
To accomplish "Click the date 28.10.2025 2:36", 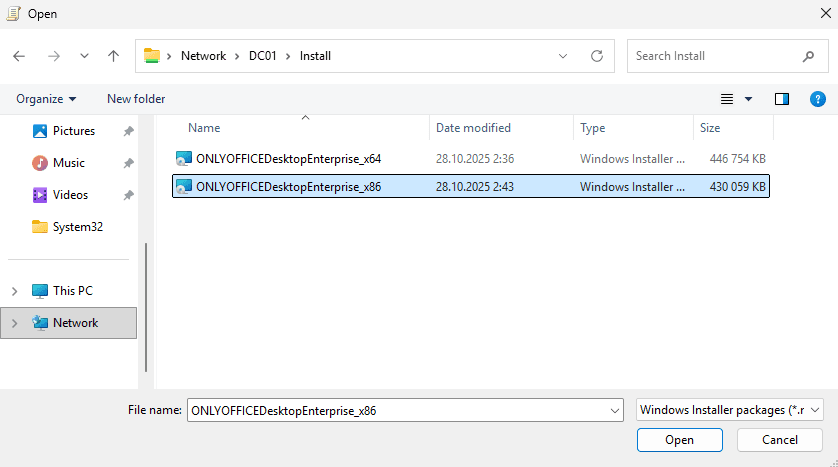I will pos(475,159).
